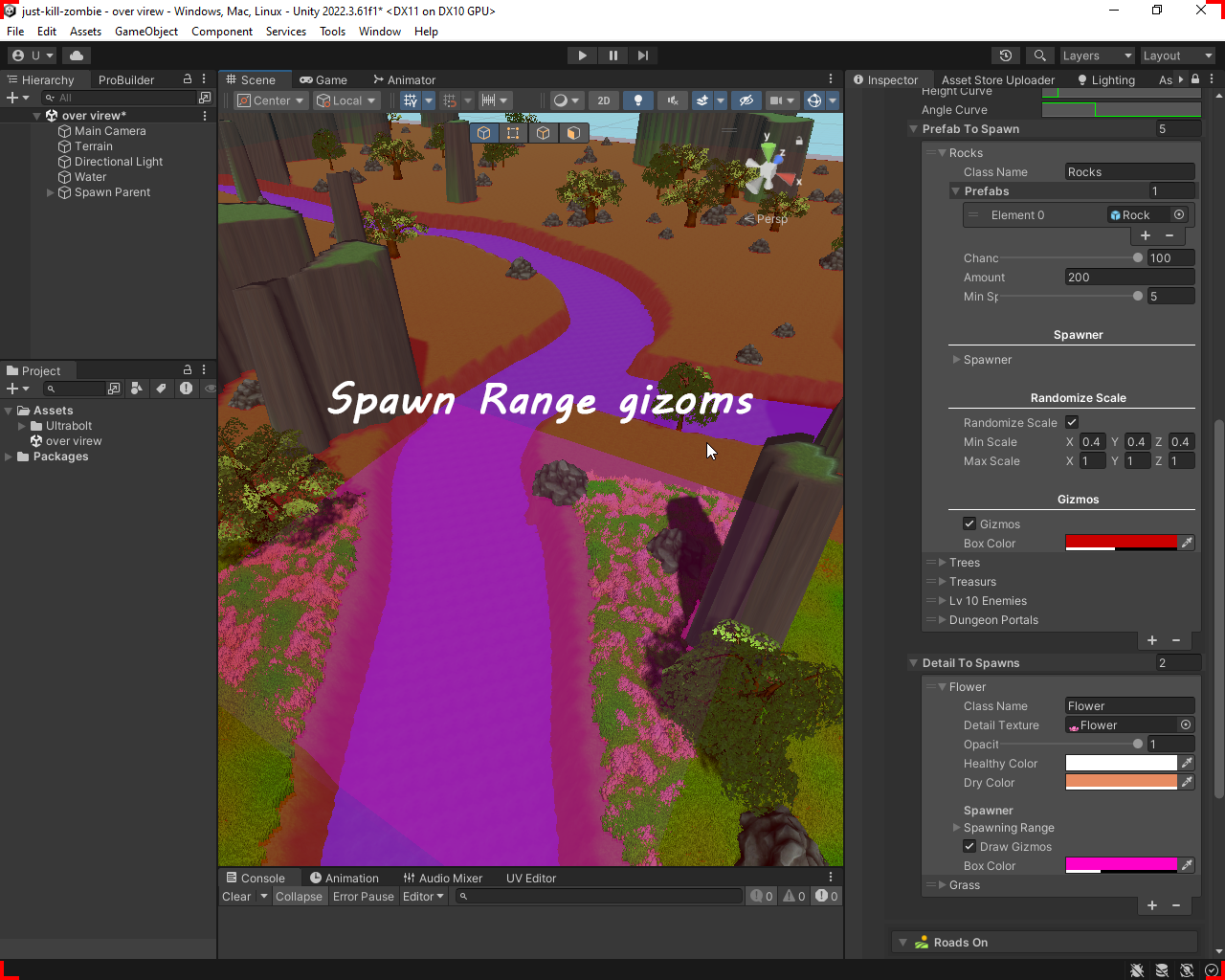Click the Play button in the toolbar

582,56
